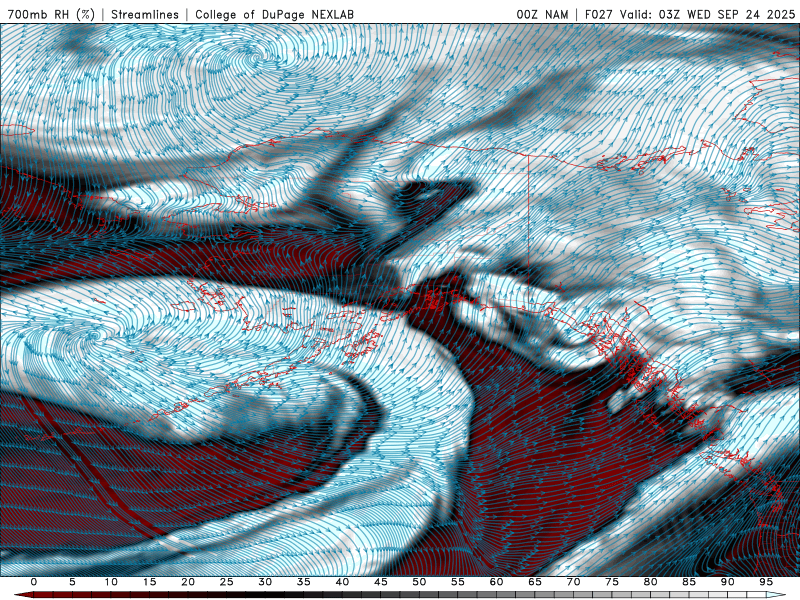Screen dimensions: 800x600
Task: Click the "F027" forecast hour text
Action: pyautogui.click(x=598, y=14)
